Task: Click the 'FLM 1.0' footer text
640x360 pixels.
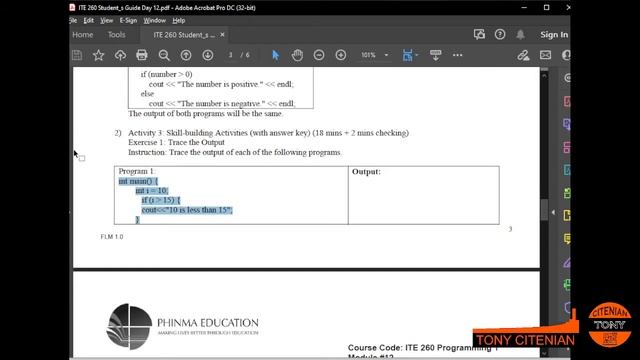Action: (112, 237)
